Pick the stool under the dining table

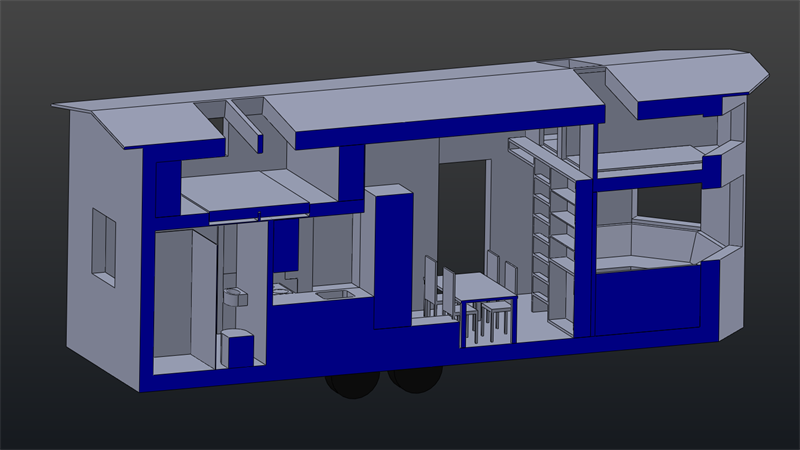click(495, 318)
